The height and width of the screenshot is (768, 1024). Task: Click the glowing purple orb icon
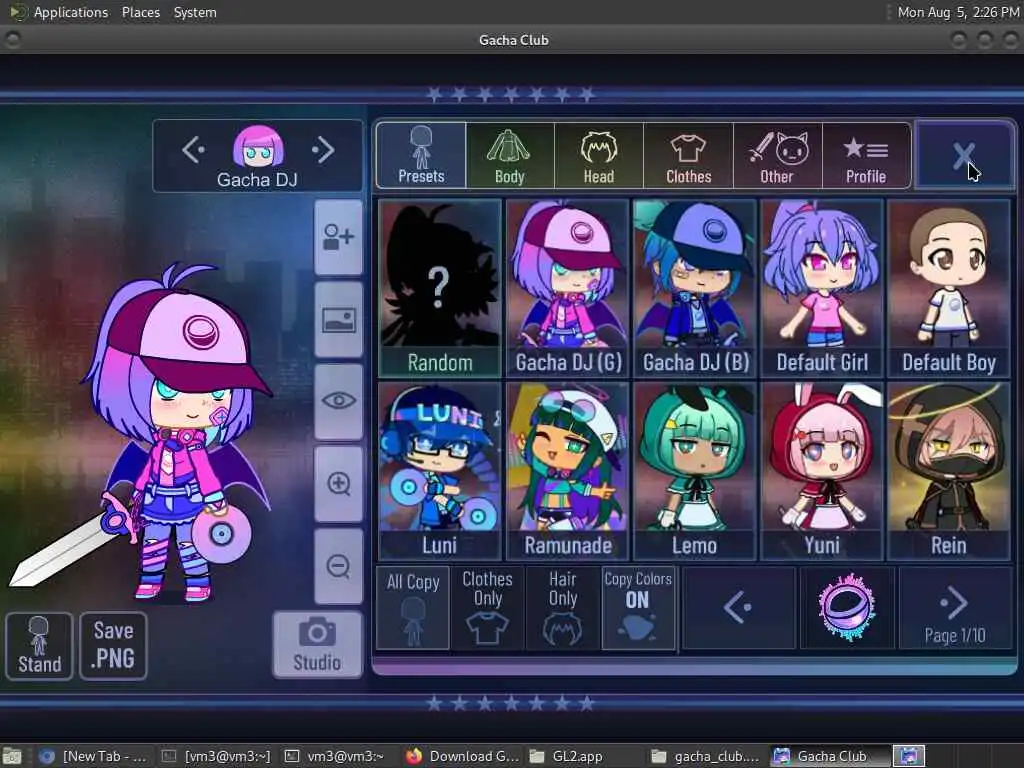point(847,608)
